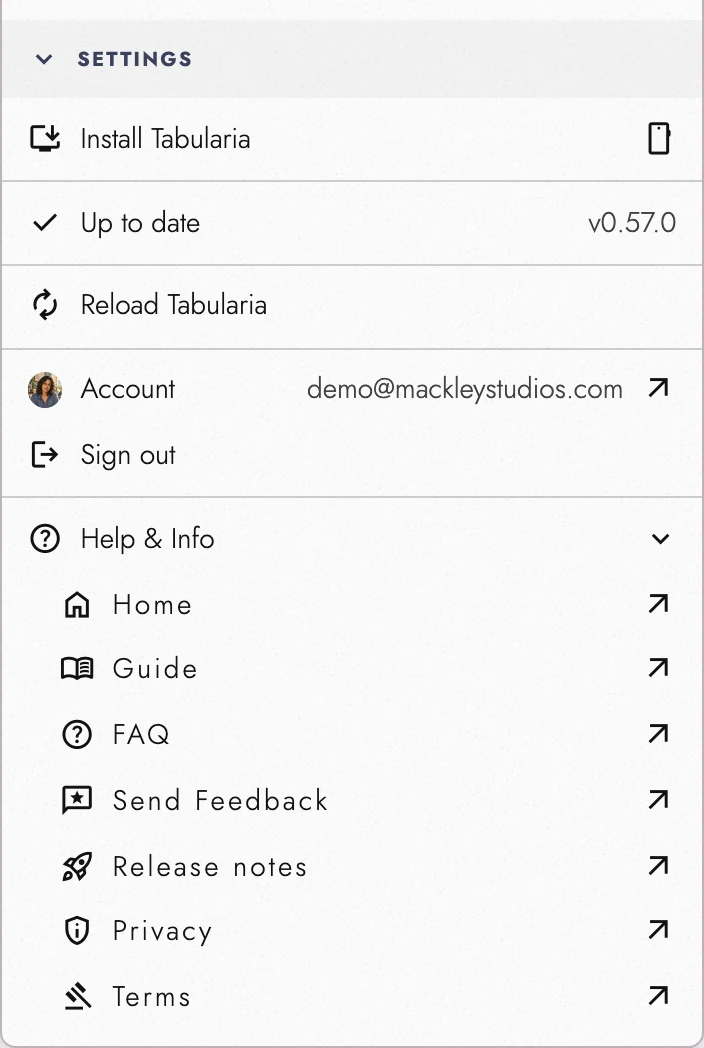
Task: Click the Reload Tabularia refresh icon
Action: click(x=45, y=305)
